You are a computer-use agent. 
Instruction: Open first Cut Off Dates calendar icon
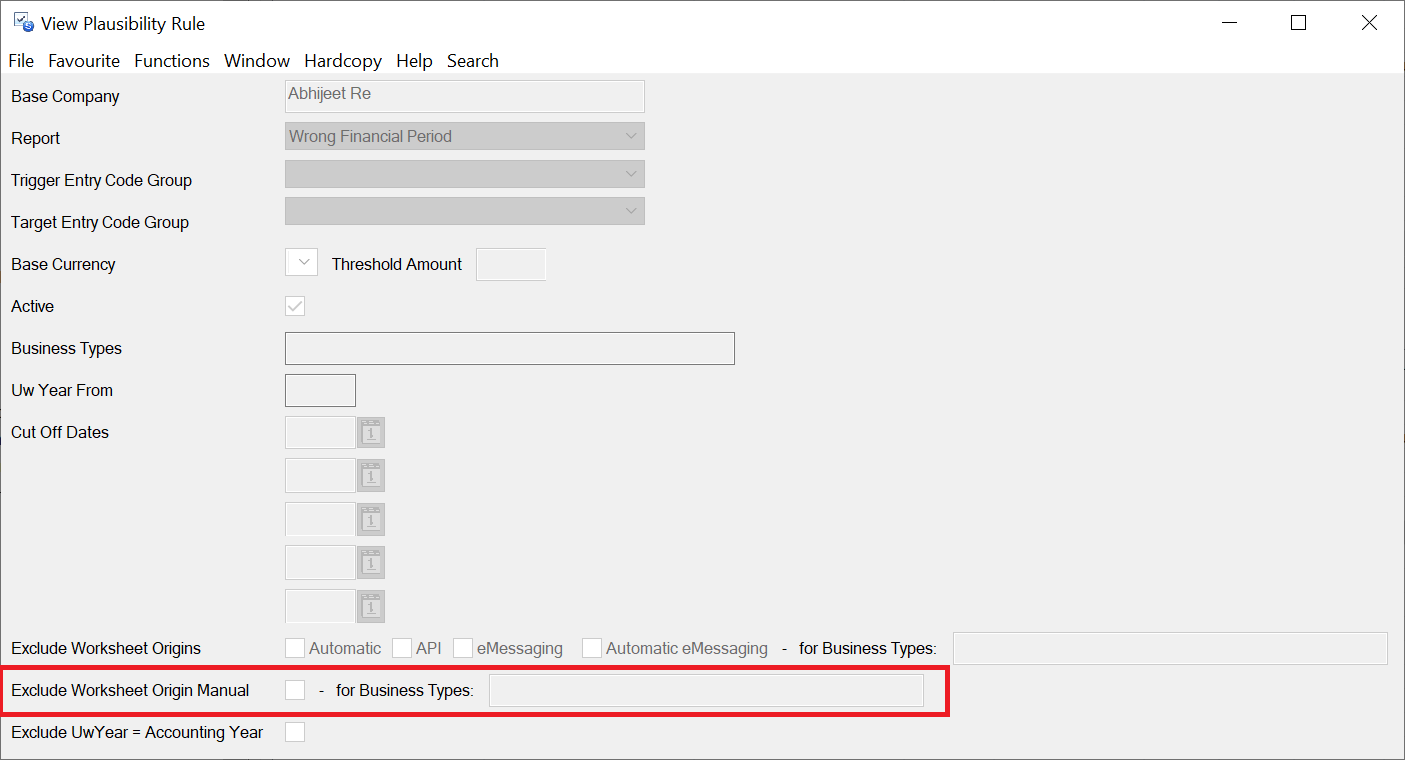[x=371, y=432]
